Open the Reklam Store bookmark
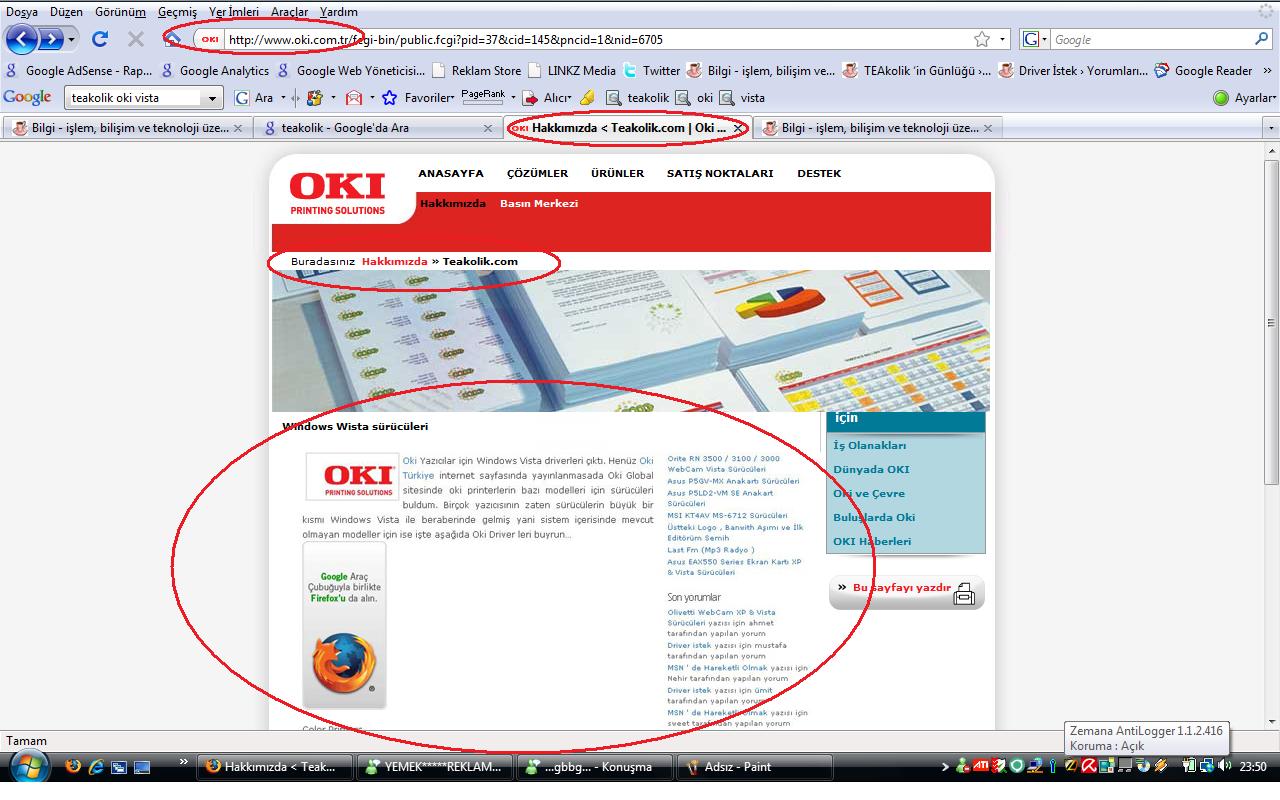Viewport: 1280px width, 800px height. click(476, 70)
